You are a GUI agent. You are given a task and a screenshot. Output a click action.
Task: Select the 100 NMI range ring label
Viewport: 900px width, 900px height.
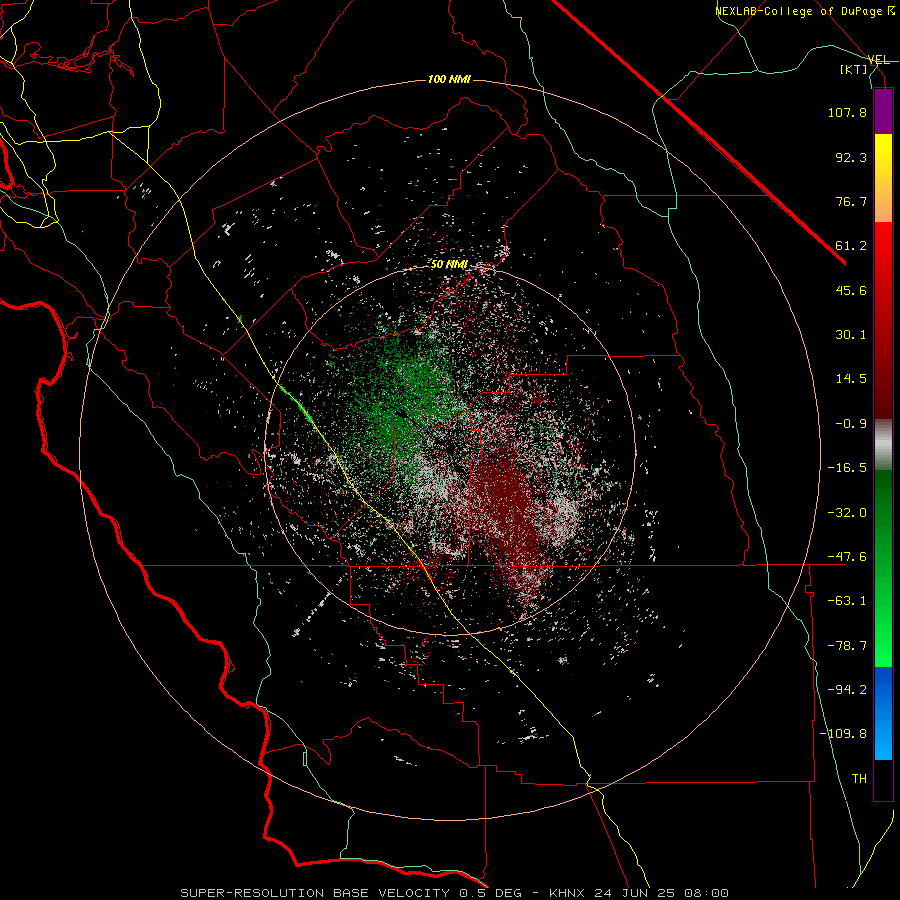pyautogui.click(x=449, y=79)
